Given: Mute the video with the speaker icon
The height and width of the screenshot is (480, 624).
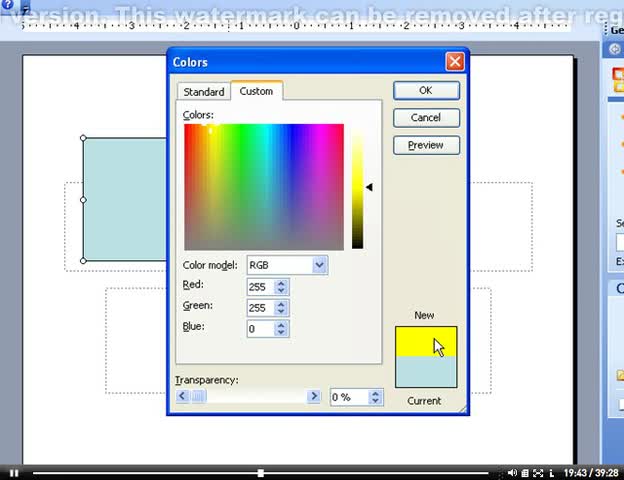Looking at the screenshot, I should click(x=512, y=472).
